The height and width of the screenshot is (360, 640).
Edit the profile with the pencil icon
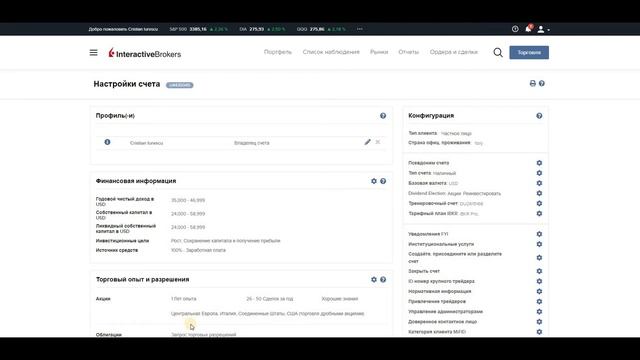point(367,142)
